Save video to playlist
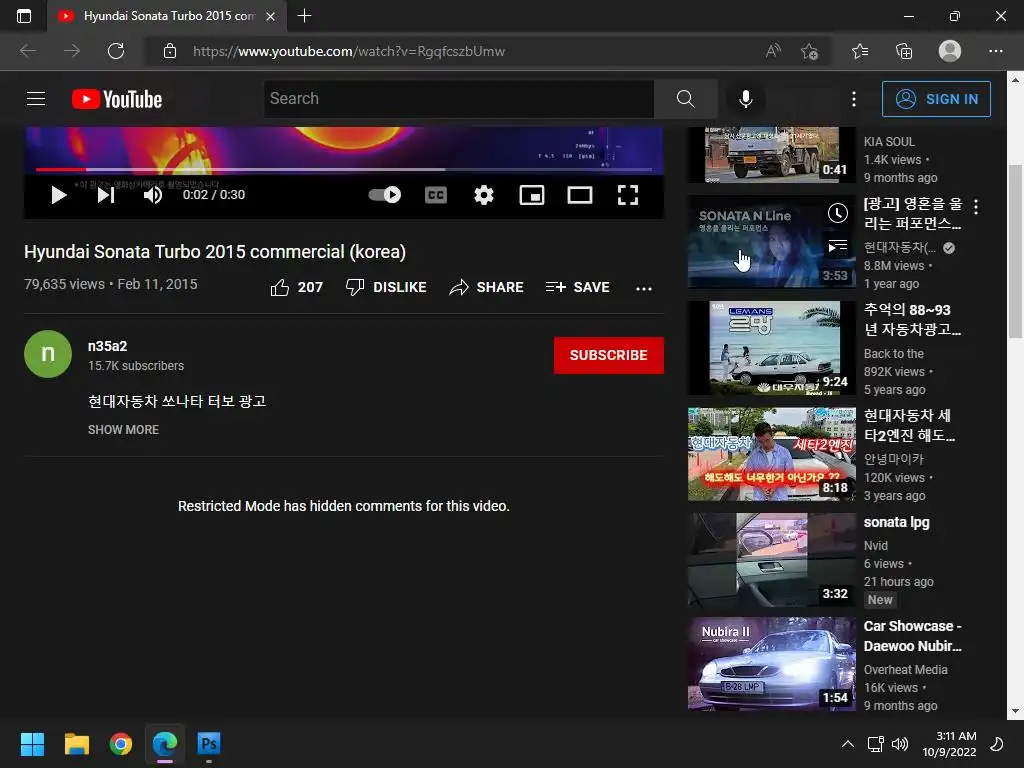The image size is (1024, 768). pyautogui.click(x=578, y=287)
